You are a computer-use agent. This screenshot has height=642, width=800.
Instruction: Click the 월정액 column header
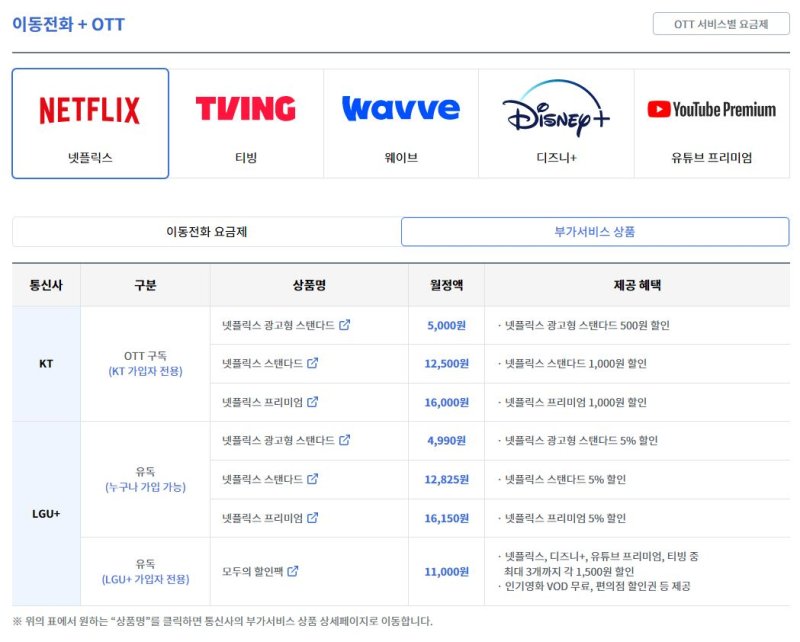(x=446, y=285)
